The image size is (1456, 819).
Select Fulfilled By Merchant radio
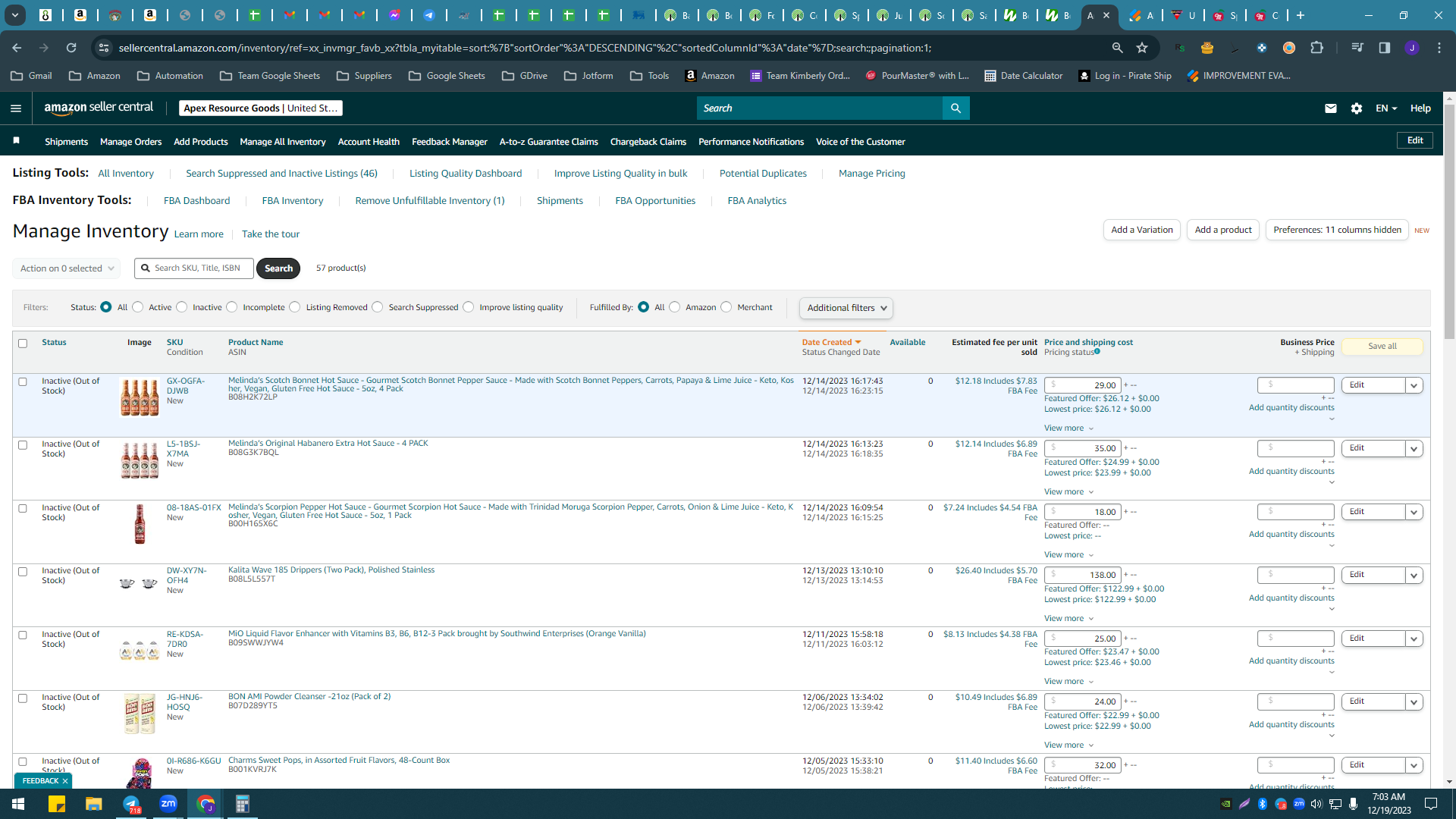(726, 307)
